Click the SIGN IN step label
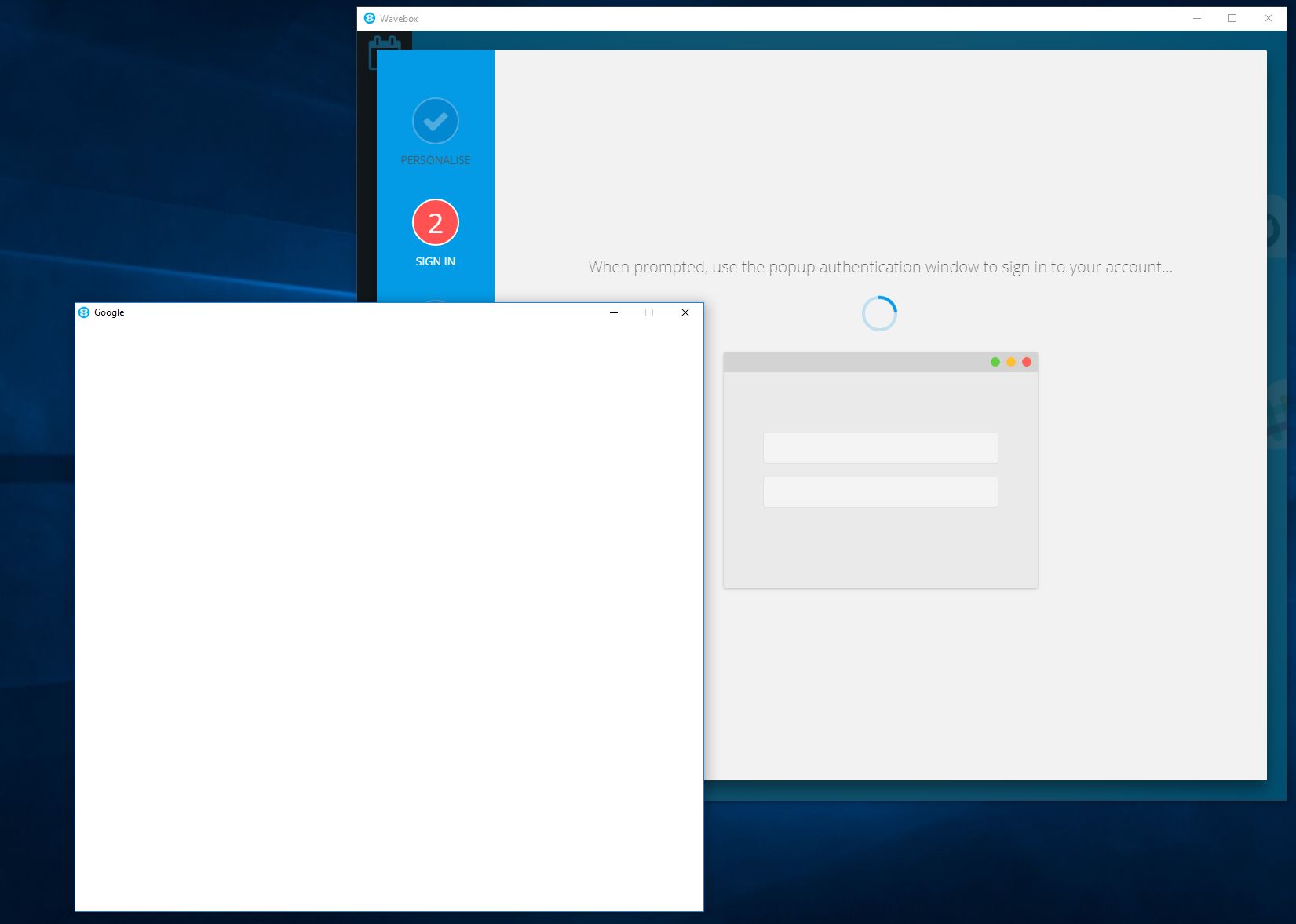Viewport: 1296px width, 924px height. click(x=436, y=261)
